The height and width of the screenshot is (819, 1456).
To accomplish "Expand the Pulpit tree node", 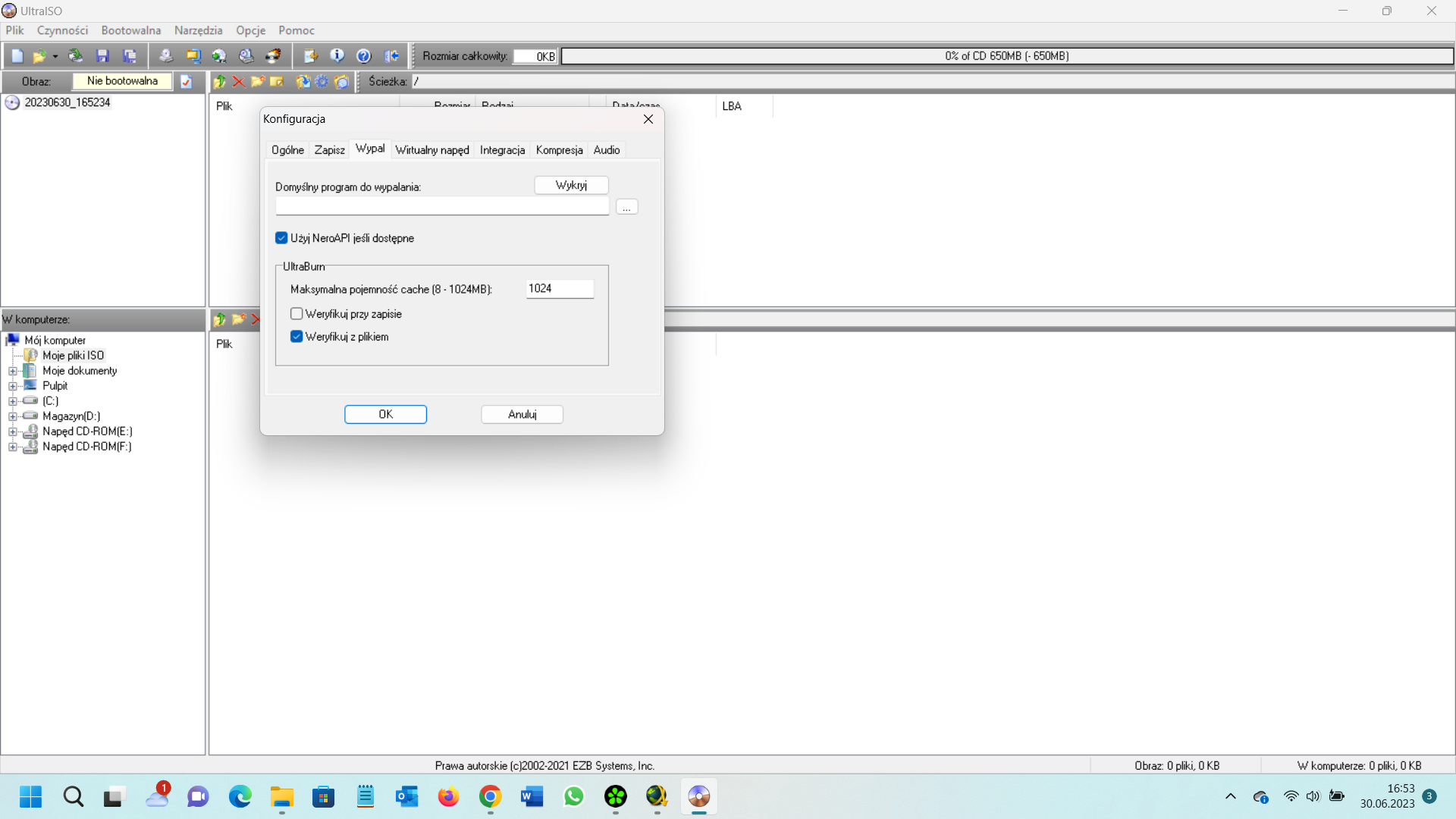I will point(12,387).
